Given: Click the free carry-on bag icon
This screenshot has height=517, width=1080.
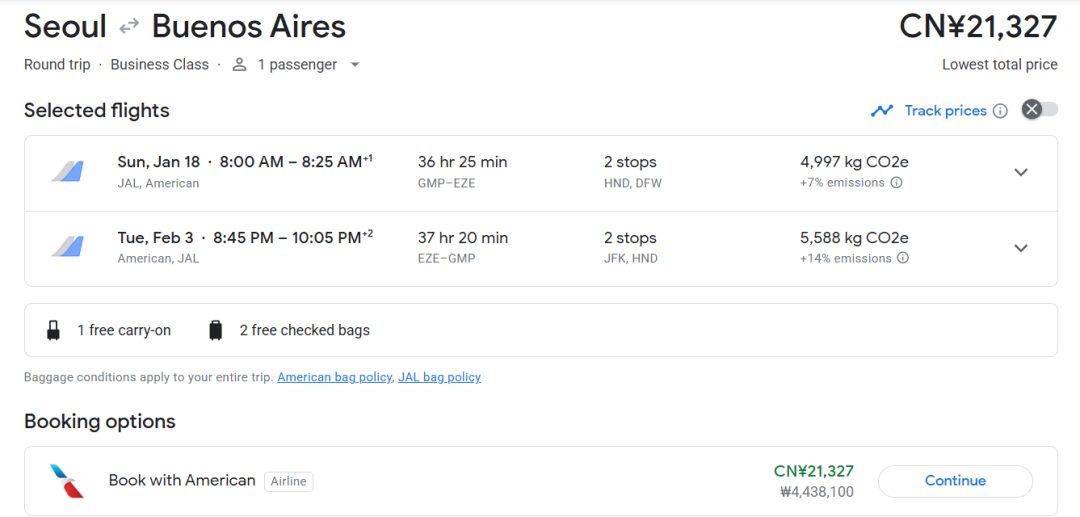Looking at the screenshot, I should [x=53, y=331].
